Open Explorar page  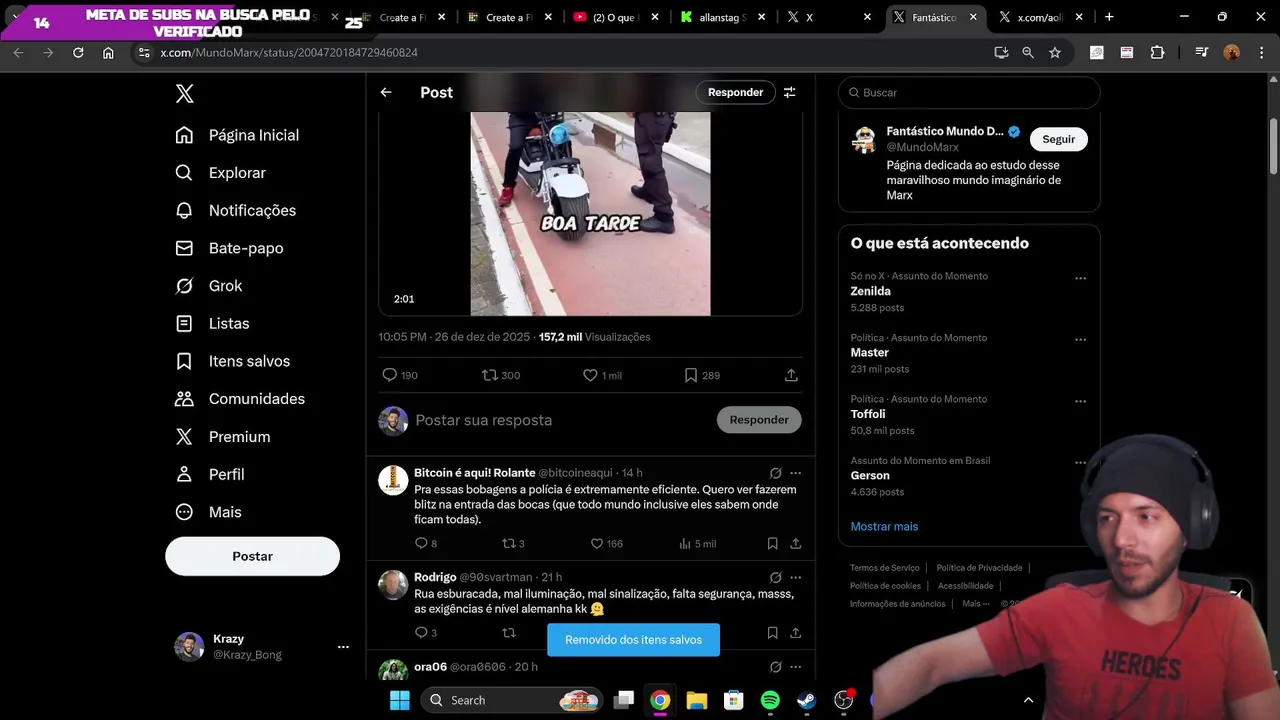coord(220,173)
